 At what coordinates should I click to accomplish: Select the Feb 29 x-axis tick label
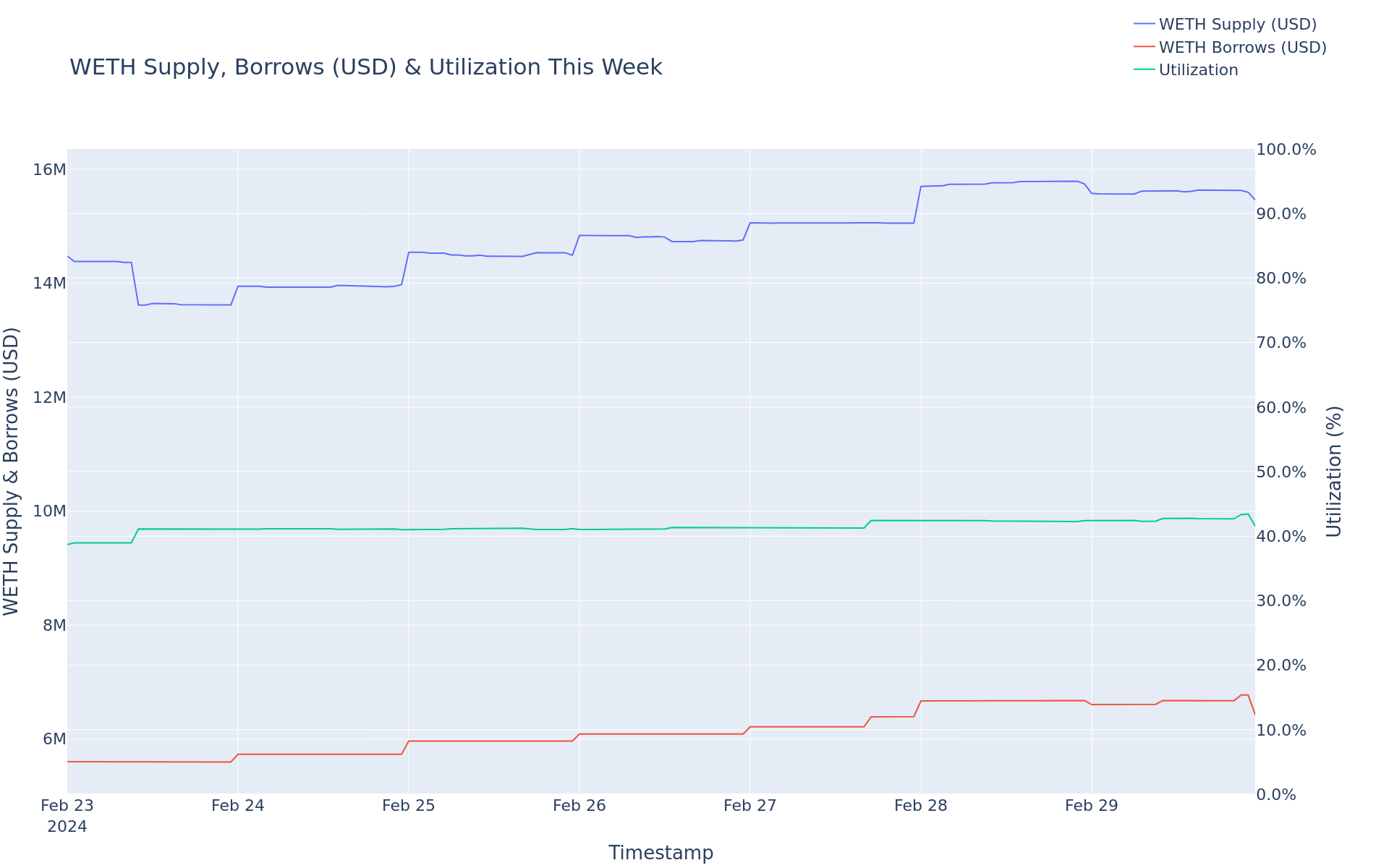point(1091,806)
